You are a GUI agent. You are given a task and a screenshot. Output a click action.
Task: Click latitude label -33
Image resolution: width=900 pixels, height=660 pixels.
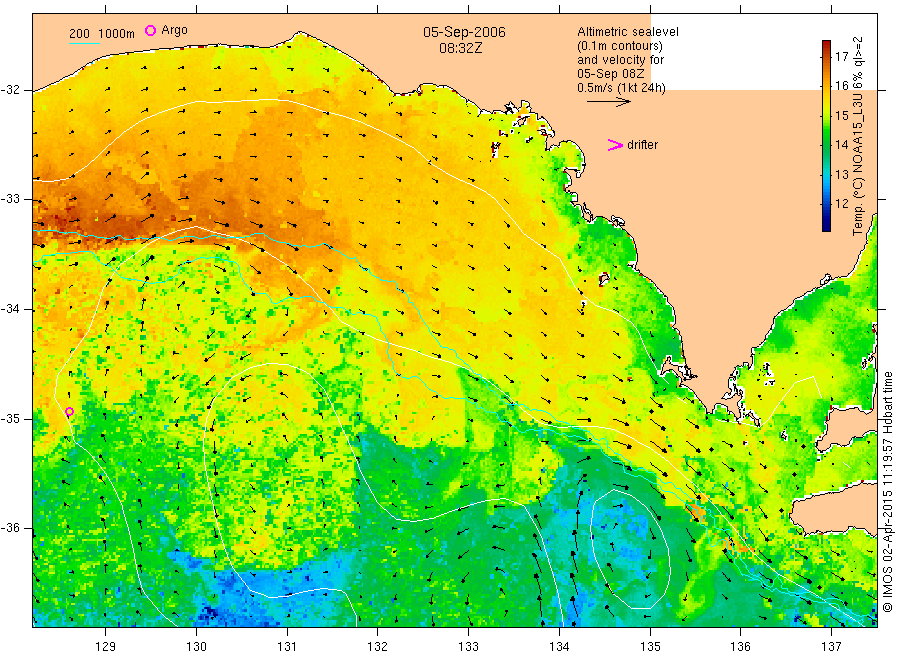[x=10, y=199]
